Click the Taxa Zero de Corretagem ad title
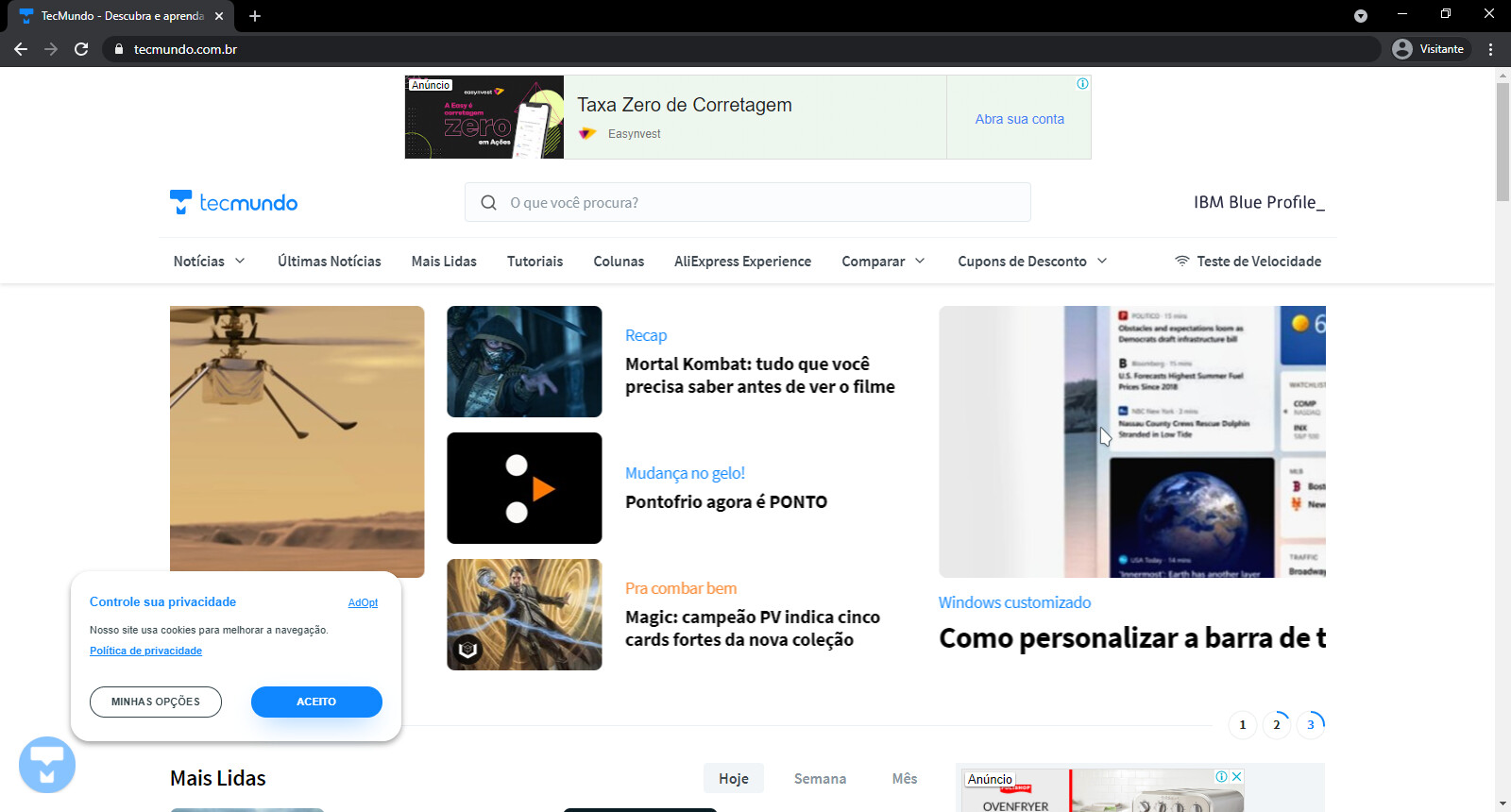The image size is (1511, 812). pyautogui.click(x=685, y=105)
